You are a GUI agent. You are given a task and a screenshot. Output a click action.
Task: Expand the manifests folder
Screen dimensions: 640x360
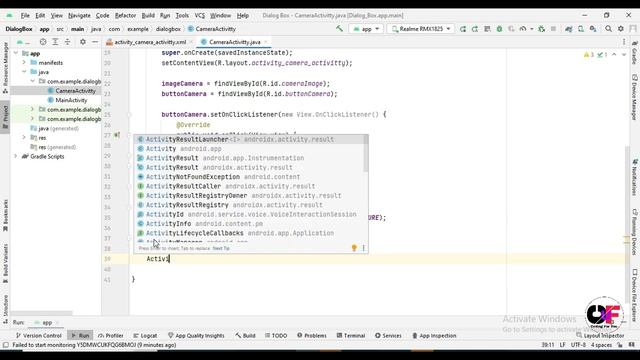(x=24, y=62)
